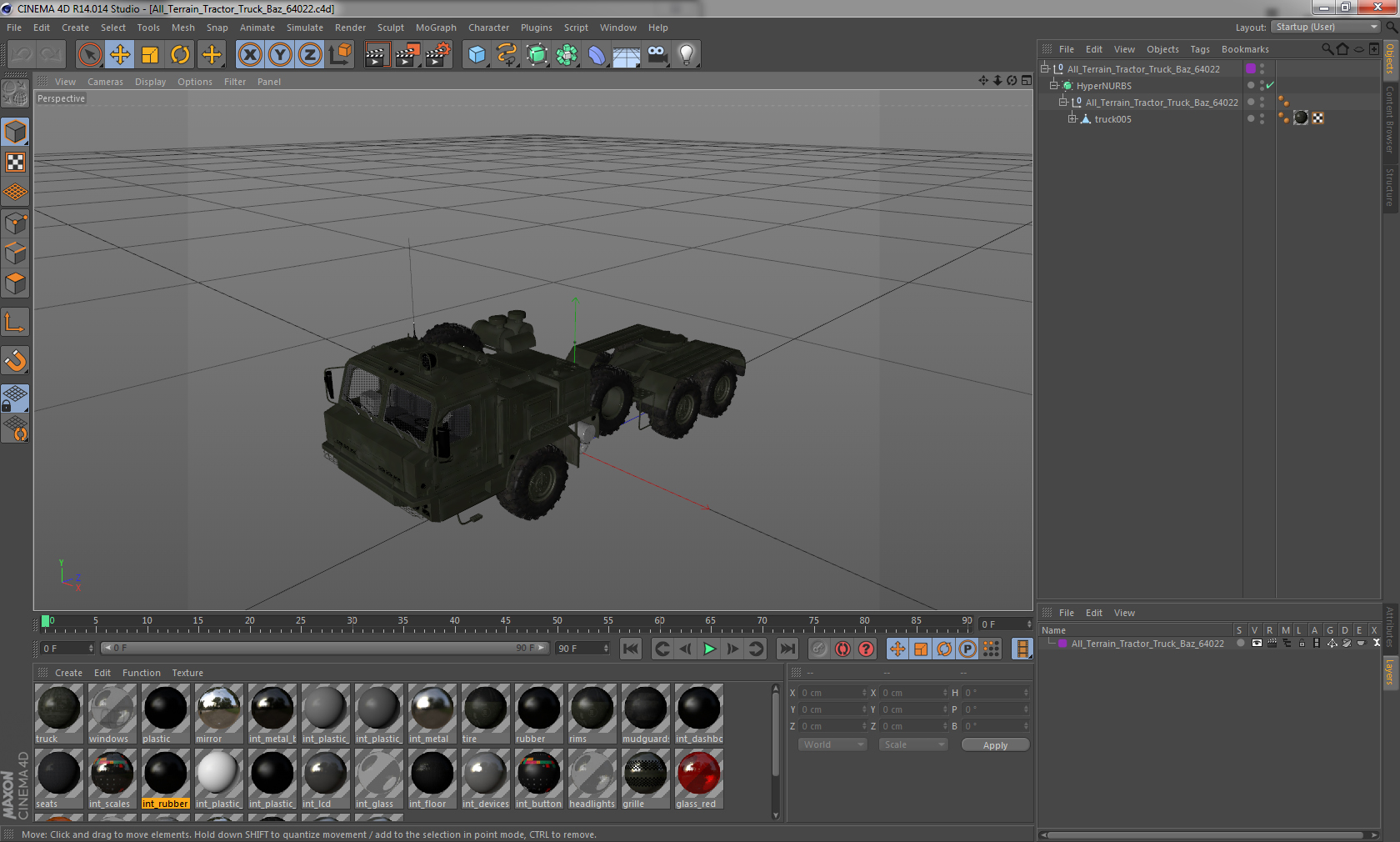Open the Array modeling objects icon
The image size is (1400, 842).
[567, 55]
